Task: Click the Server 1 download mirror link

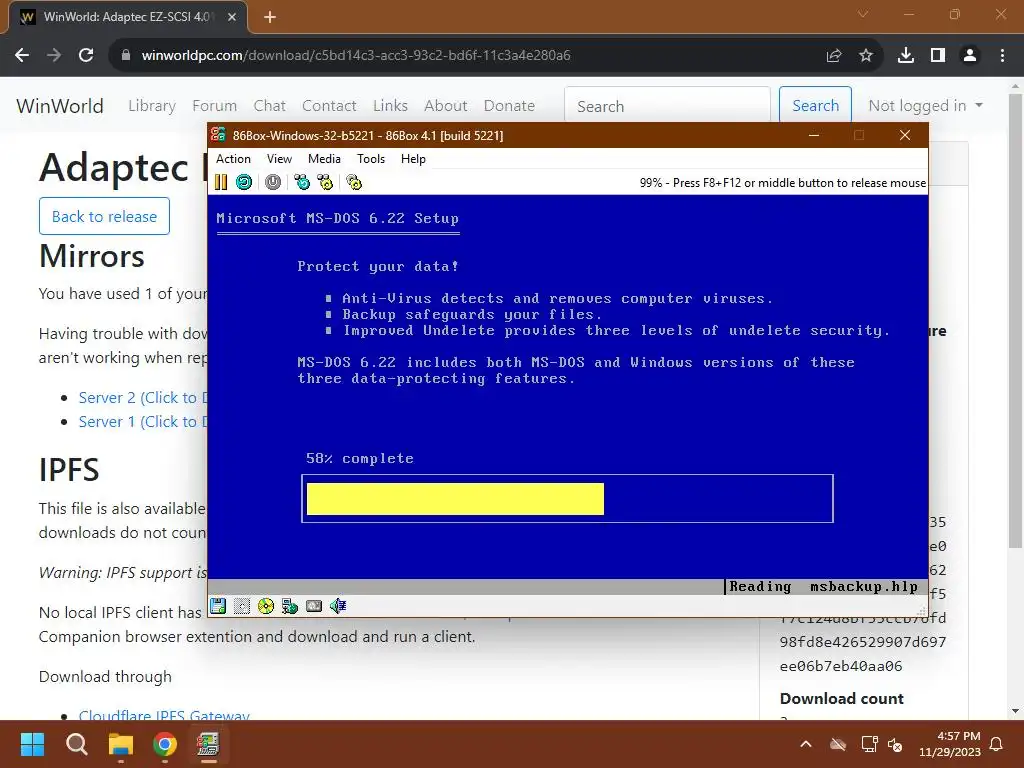Action: click(142, 422)
